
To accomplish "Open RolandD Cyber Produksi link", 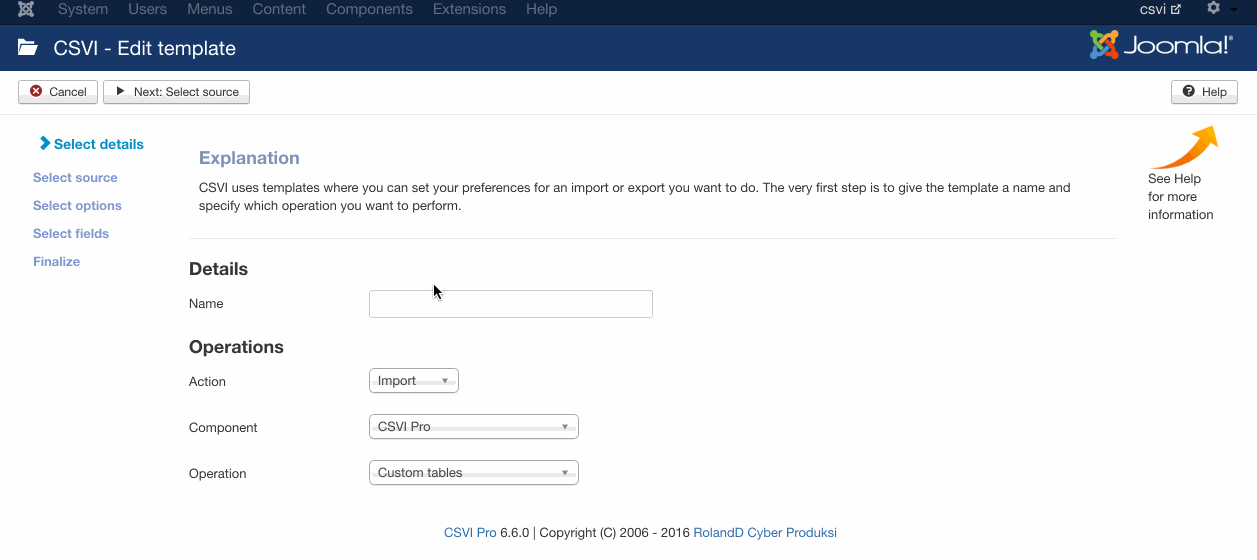I will tap(765, 533).
